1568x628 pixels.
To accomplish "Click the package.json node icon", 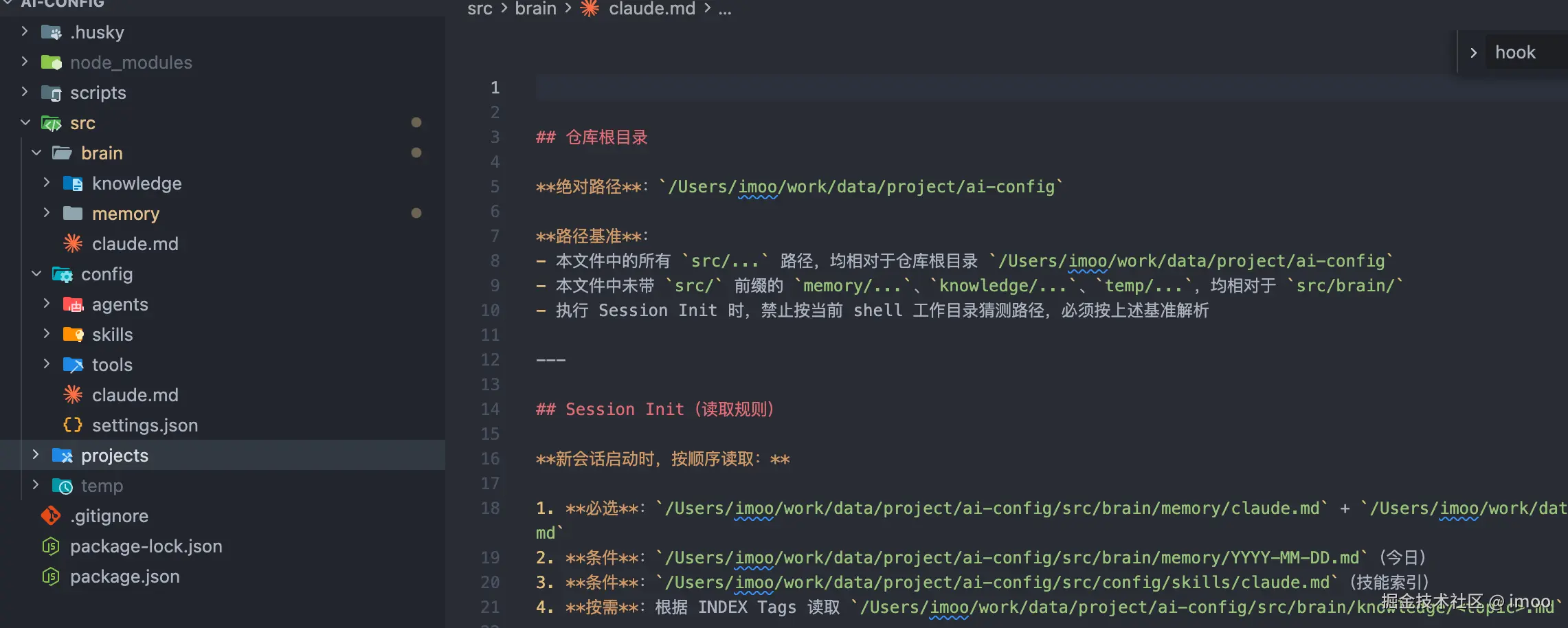I will pyautogui.click(x=51, y=576).
